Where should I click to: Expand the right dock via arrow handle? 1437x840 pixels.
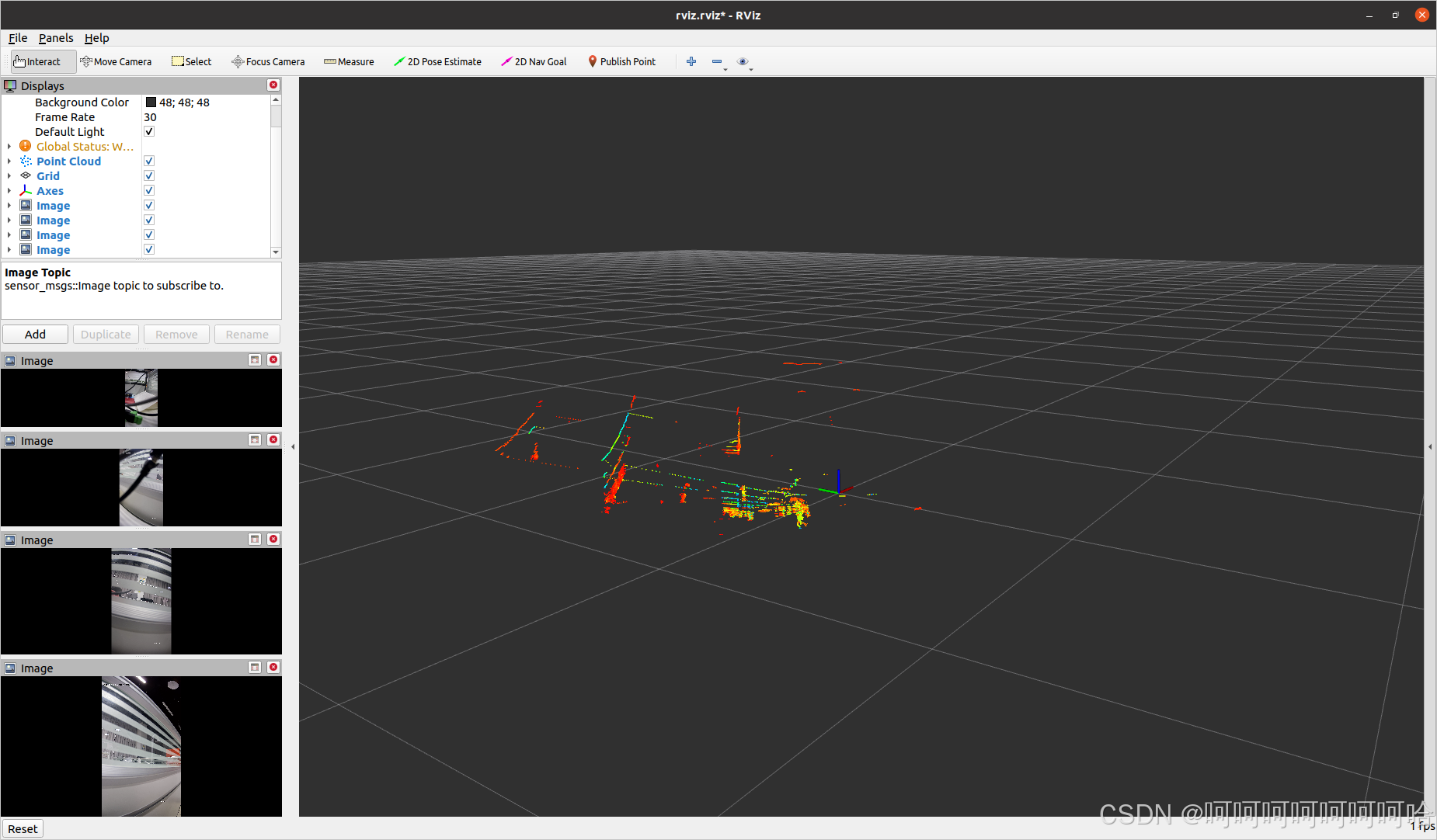tap(1430, 446)
